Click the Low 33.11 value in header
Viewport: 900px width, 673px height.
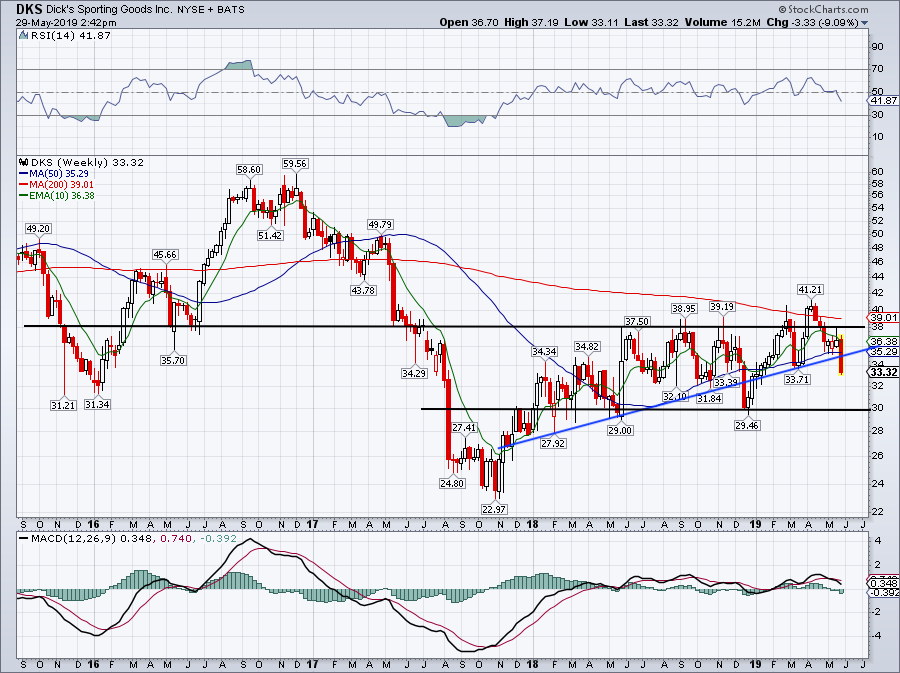coord(591,22)
